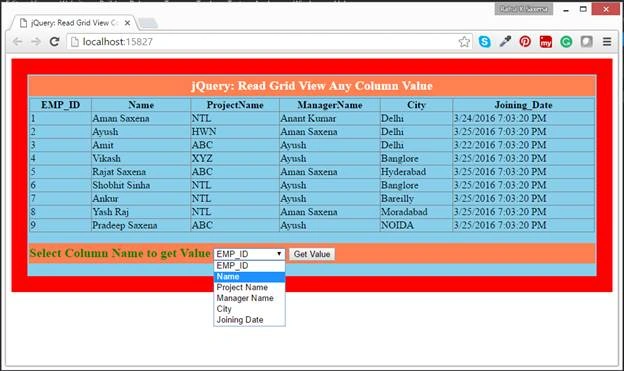Open the green Grammarly extension icon

click(566, 41)
